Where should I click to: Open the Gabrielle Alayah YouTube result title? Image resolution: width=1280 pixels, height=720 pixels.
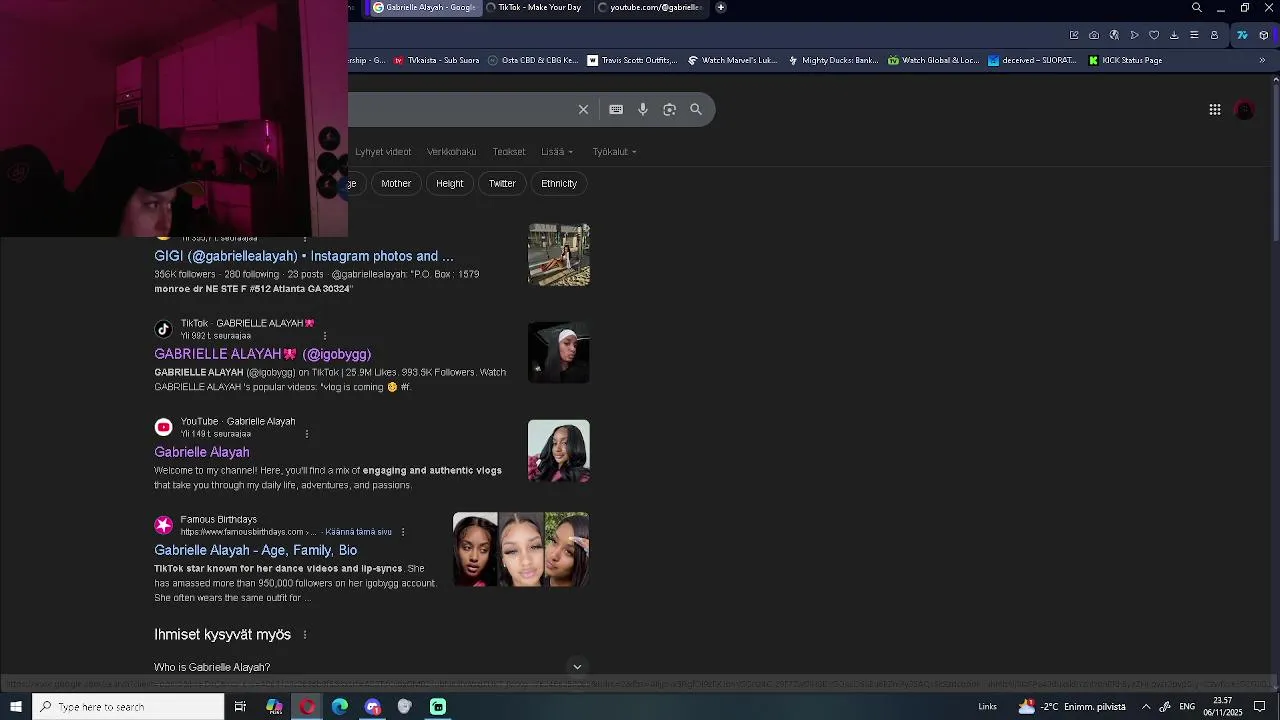coord(202,452)
